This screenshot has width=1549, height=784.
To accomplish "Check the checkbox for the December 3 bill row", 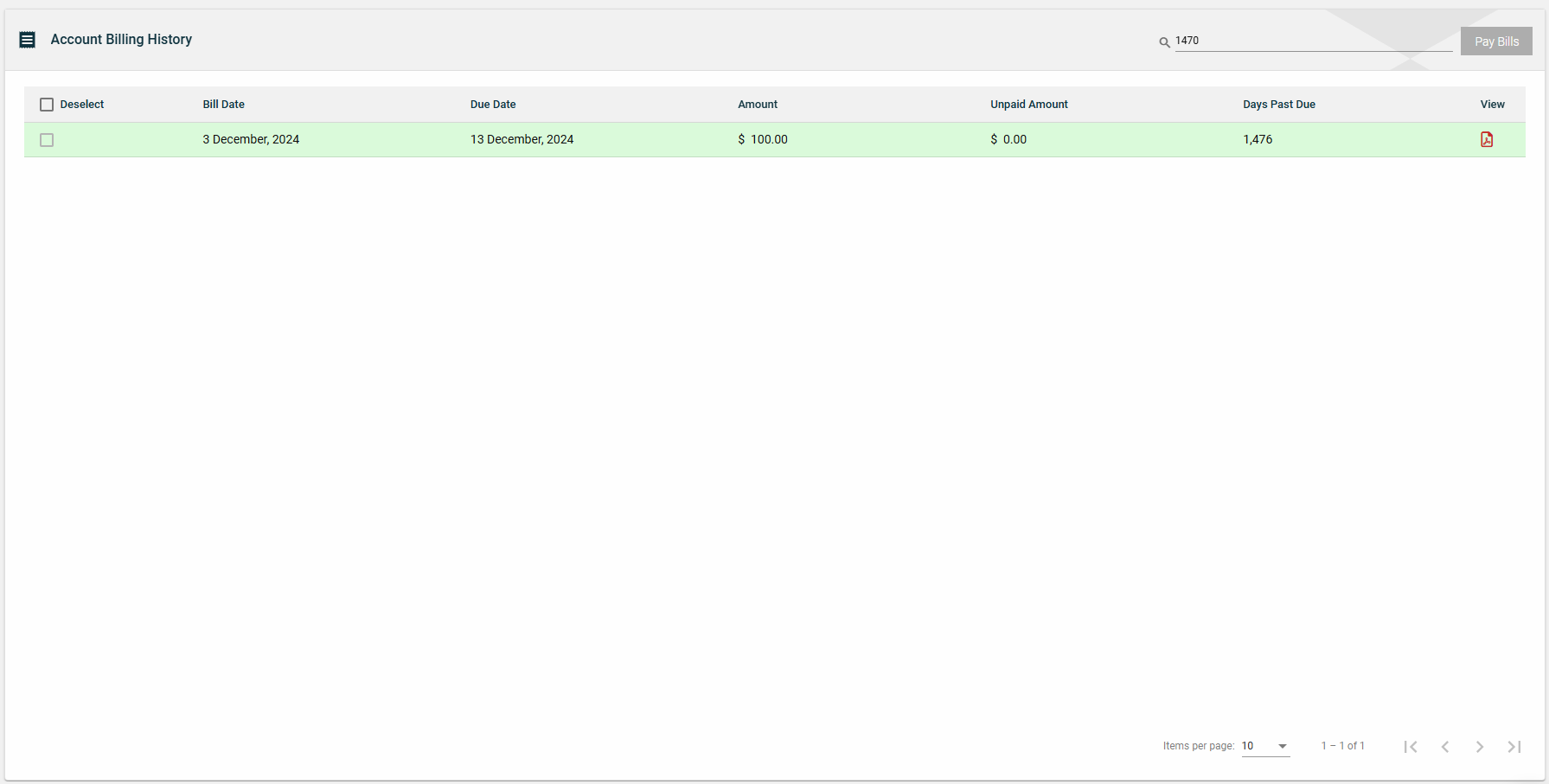I will (47, 139).
